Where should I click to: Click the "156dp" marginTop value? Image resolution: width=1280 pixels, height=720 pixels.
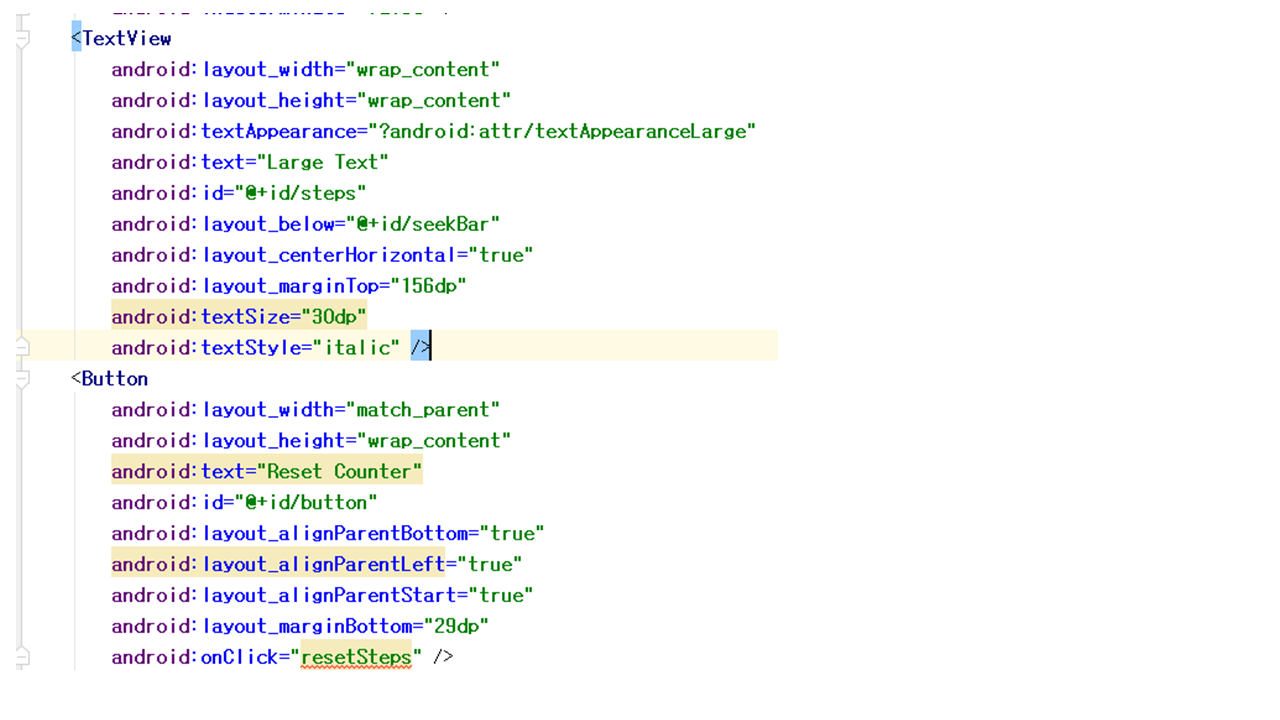[x=428, y=286]
